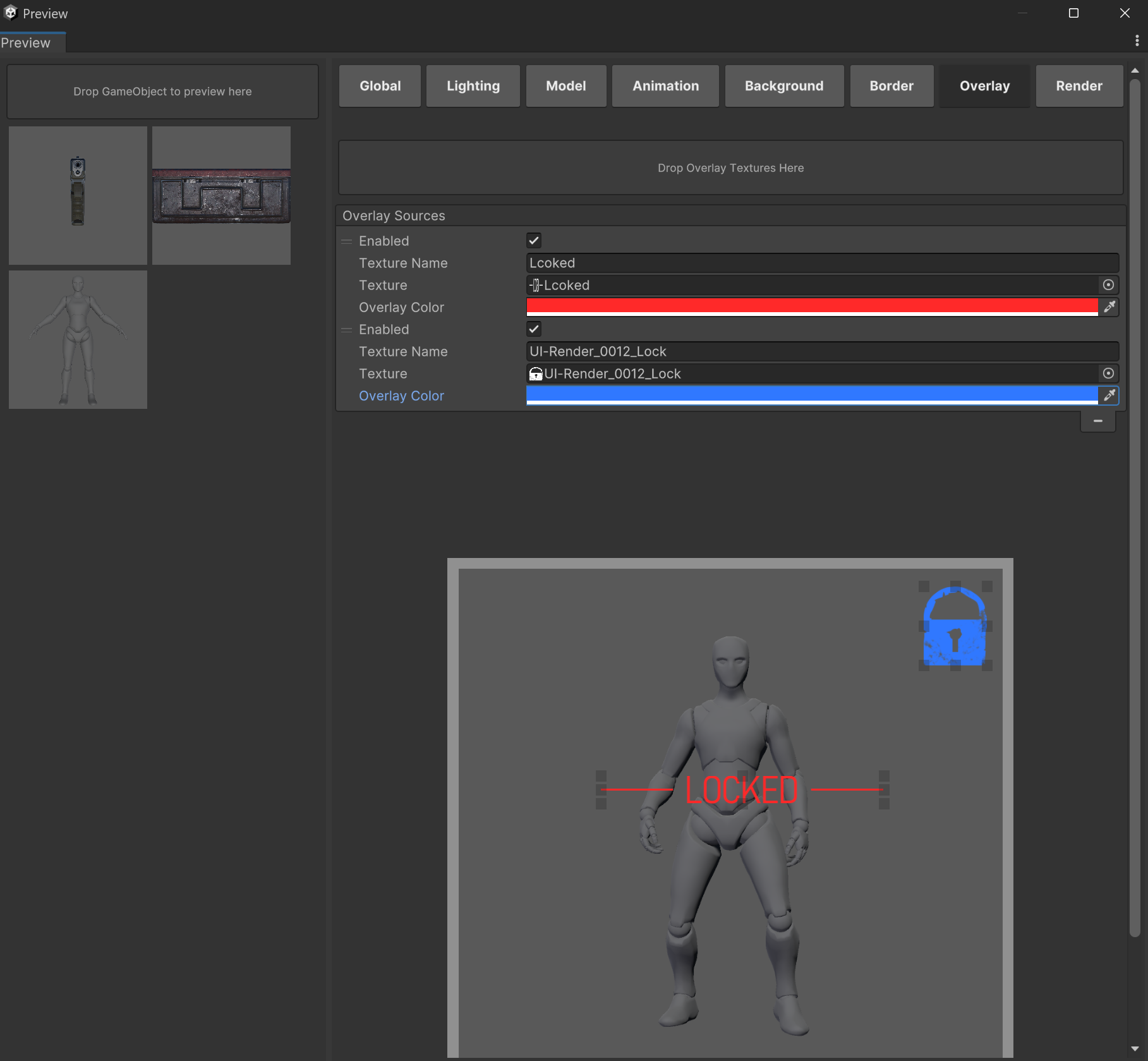Open the red Overlay Color swatch

(x=811, y=306)
